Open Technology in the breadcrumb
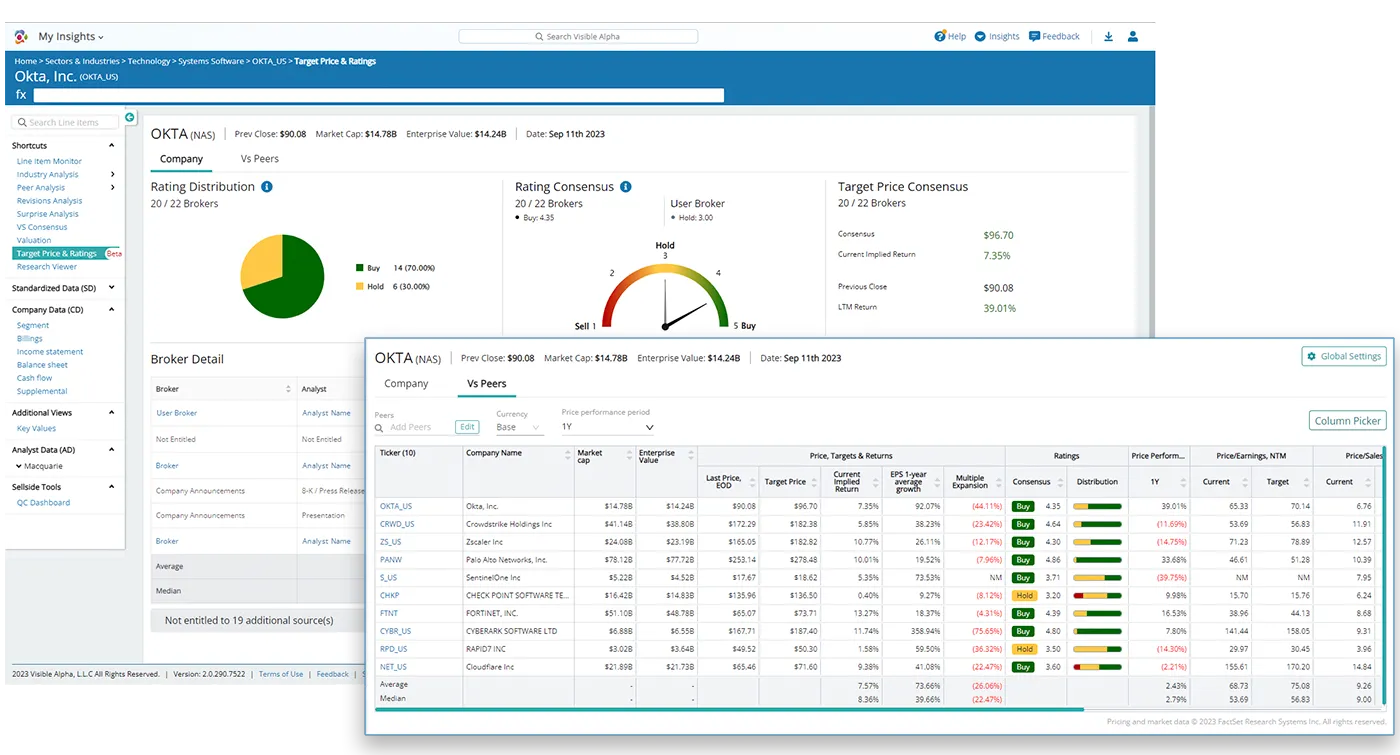The width and height of the screenshot is (1400, 755). point(148,61)
